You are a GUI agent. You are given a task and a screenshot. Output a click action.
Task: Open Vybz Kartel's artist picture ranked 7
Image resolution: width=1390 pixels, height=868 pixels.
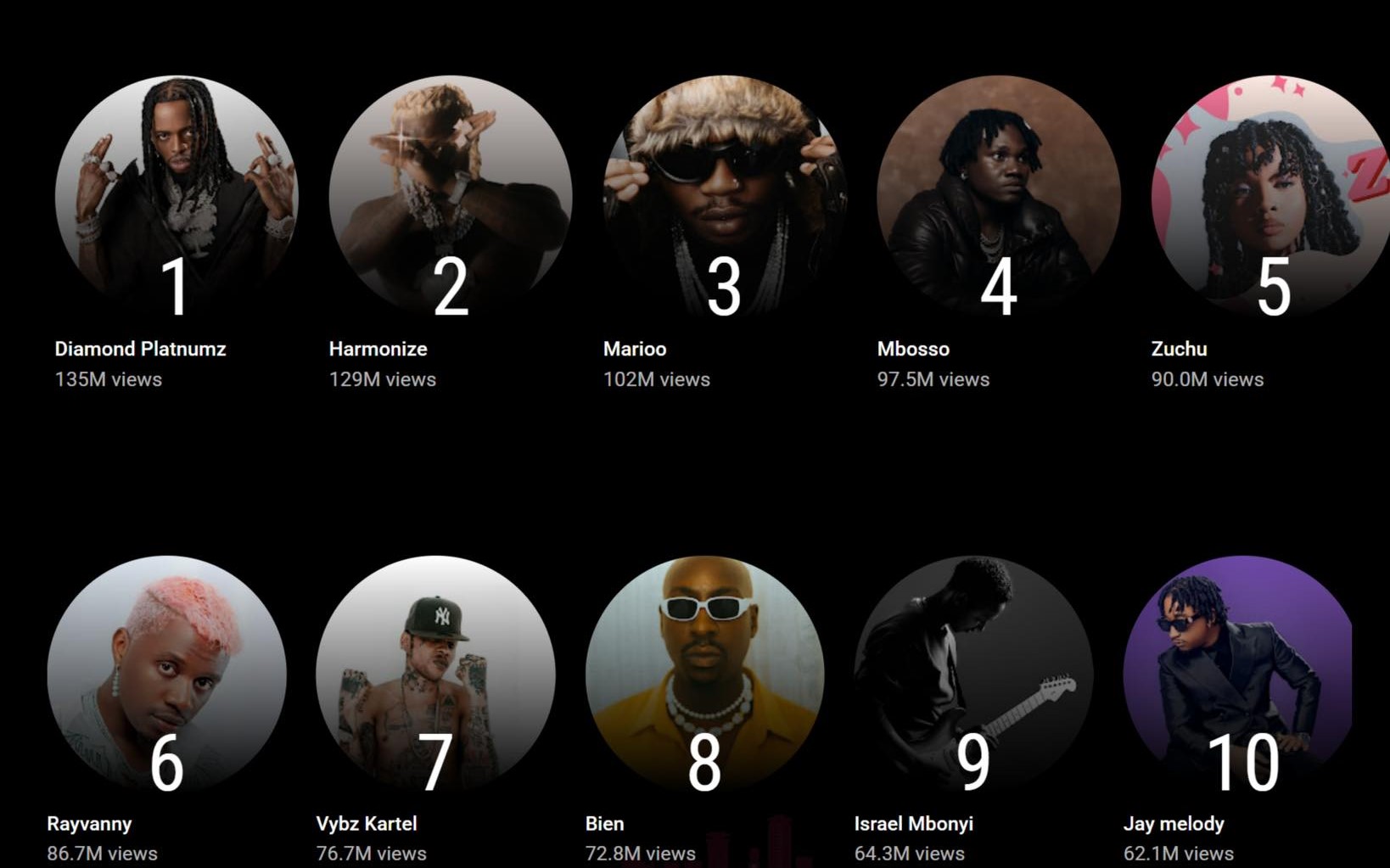[436, 675]
